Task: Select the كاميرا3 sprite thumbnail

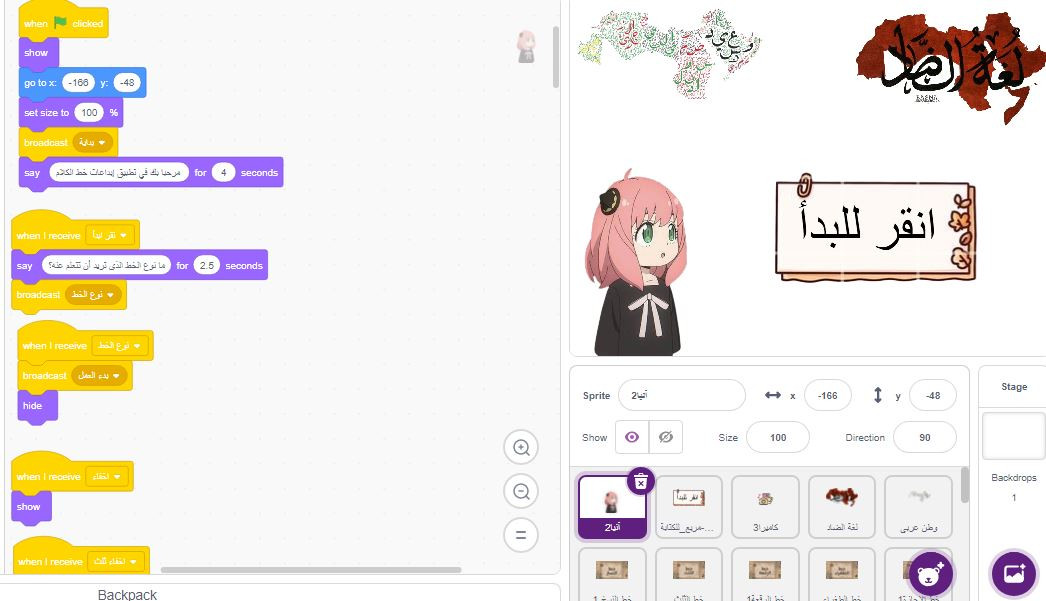Action: [x=765, y=507]
